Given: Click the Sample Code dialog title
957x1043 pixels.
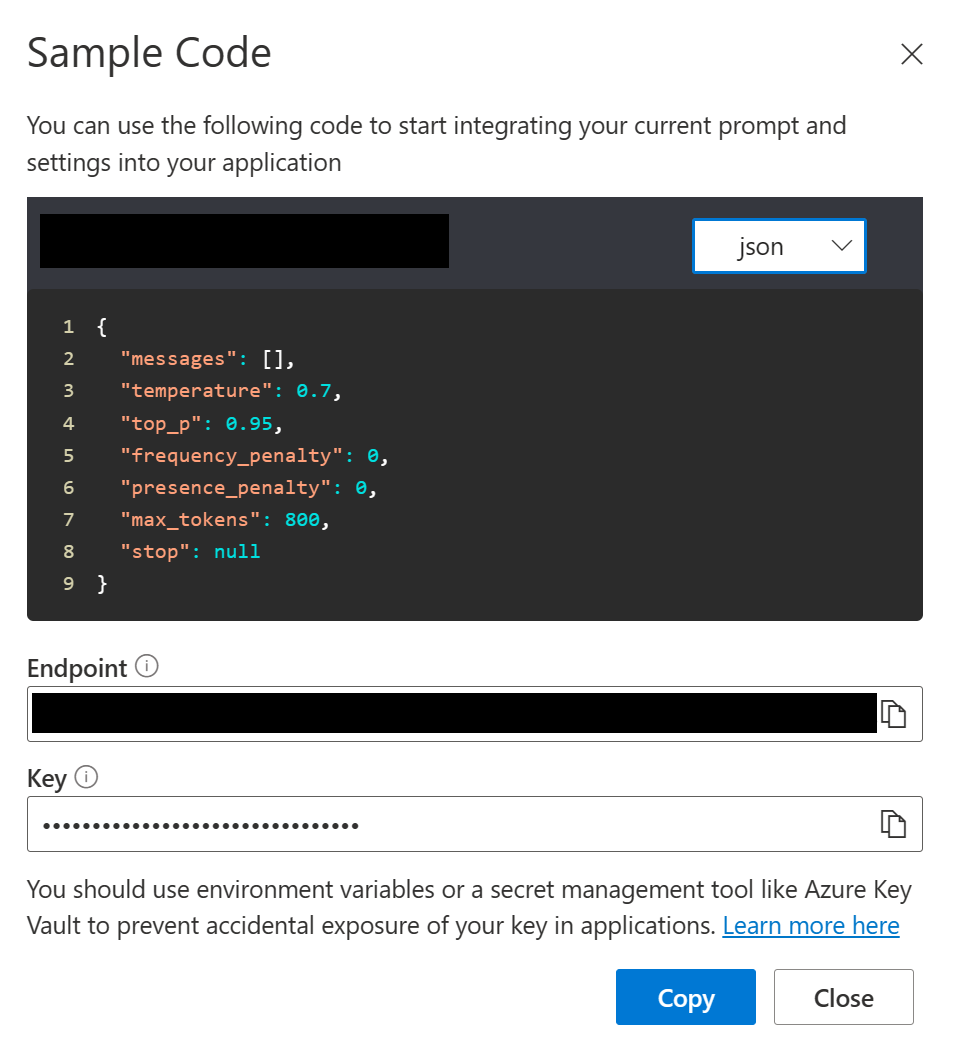Looking at the screenshot, I should click(149, 53).
